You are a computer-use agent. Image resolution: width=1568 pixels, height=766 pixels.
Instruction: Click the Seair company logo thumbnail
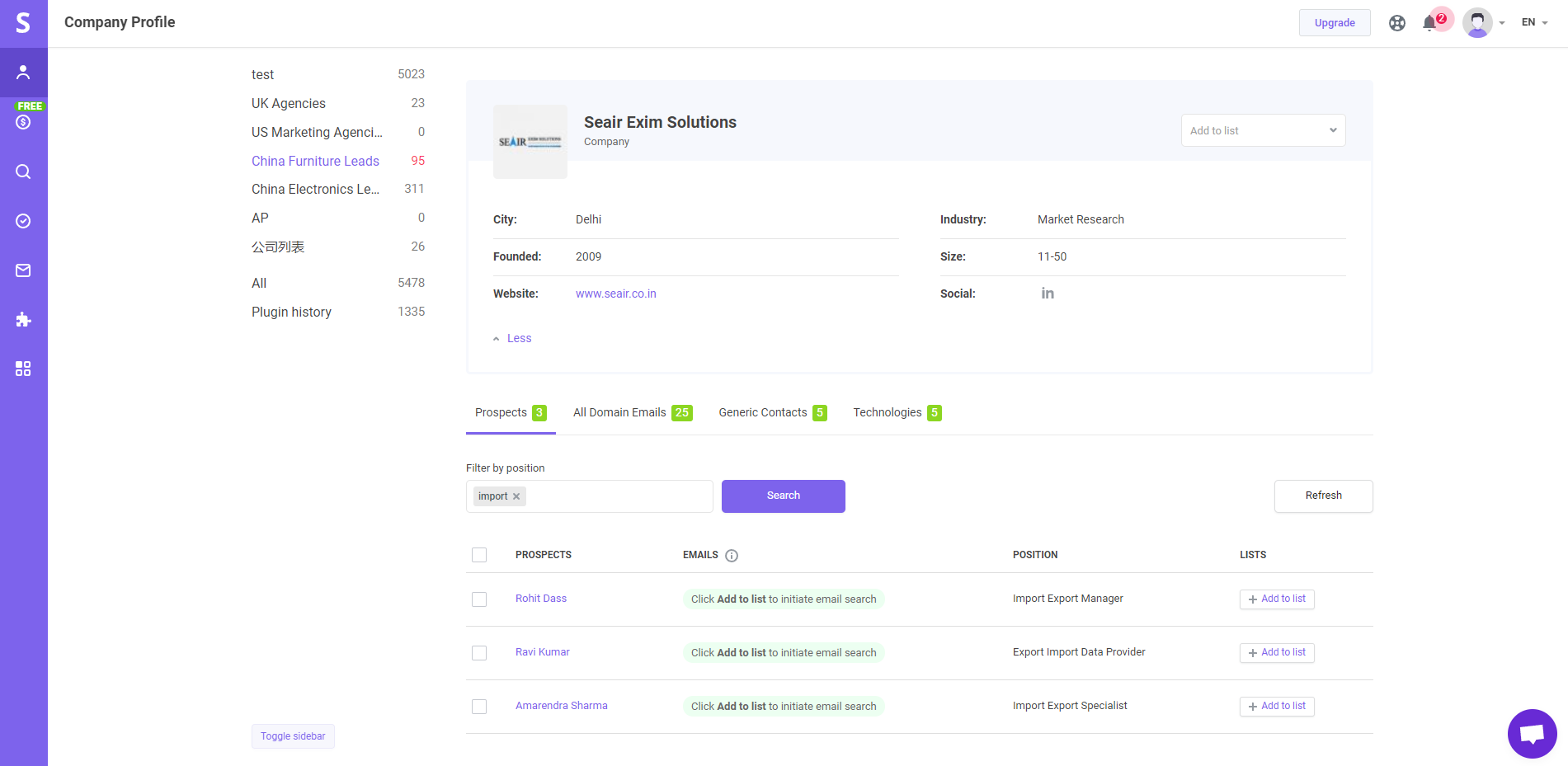(x=530, y=142)
